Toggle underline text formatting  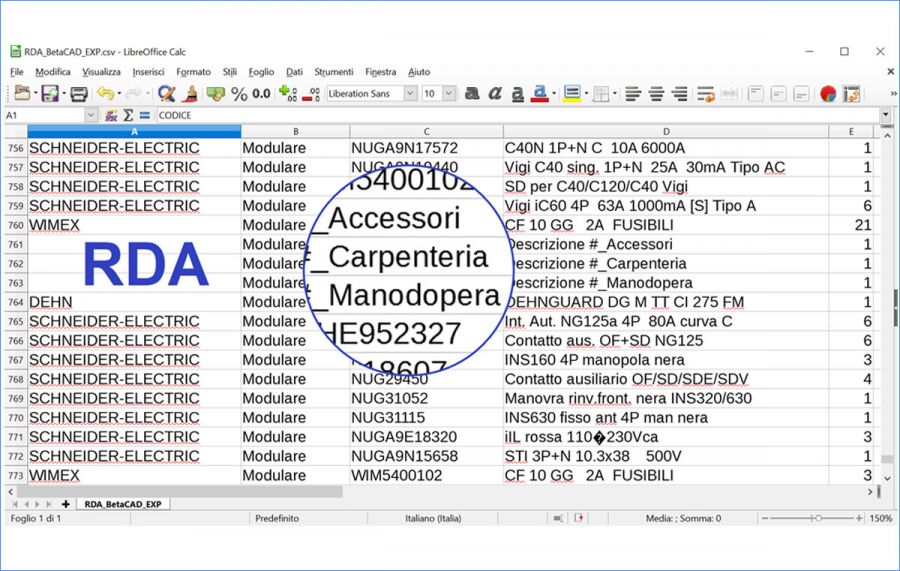click(x=517, y=94)
